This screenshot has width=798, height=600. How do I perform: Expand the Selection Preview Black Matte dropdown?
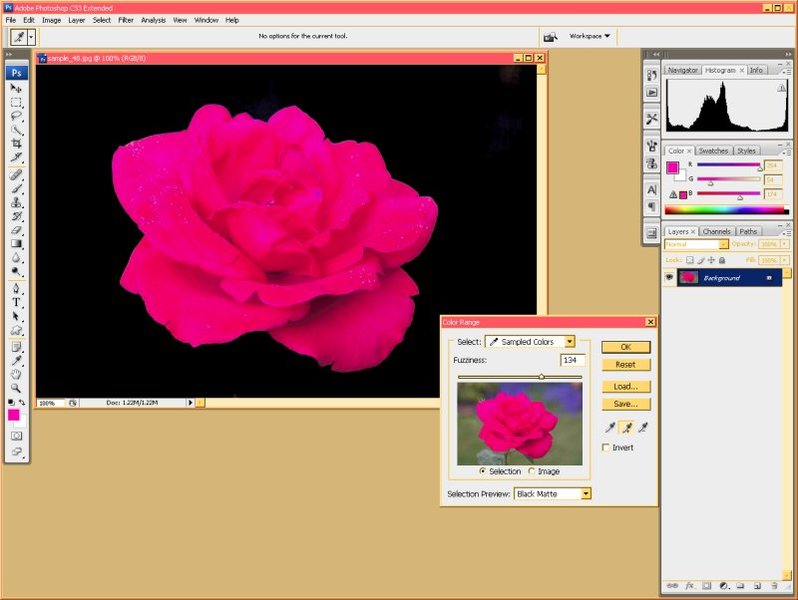[x=553, y=494]
